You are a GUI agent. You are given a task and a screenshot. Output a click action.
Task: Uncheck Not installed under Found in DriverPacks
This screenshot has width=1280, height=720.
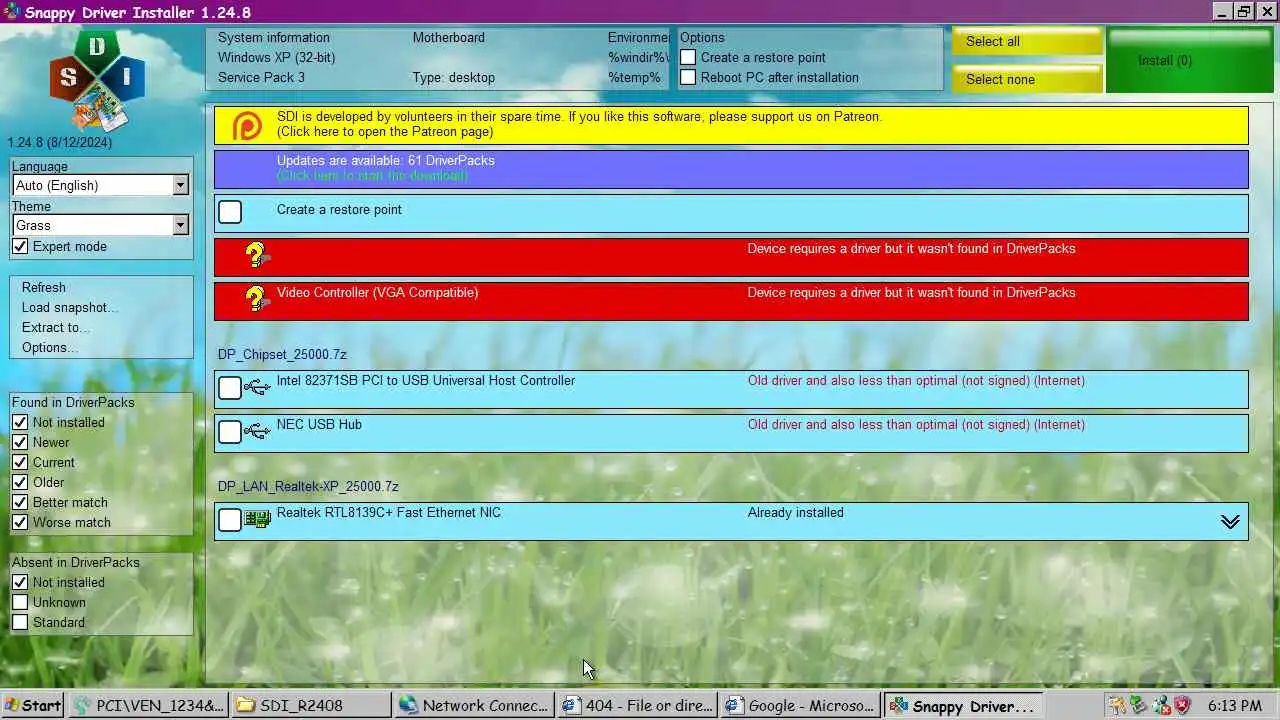(20, 422)
